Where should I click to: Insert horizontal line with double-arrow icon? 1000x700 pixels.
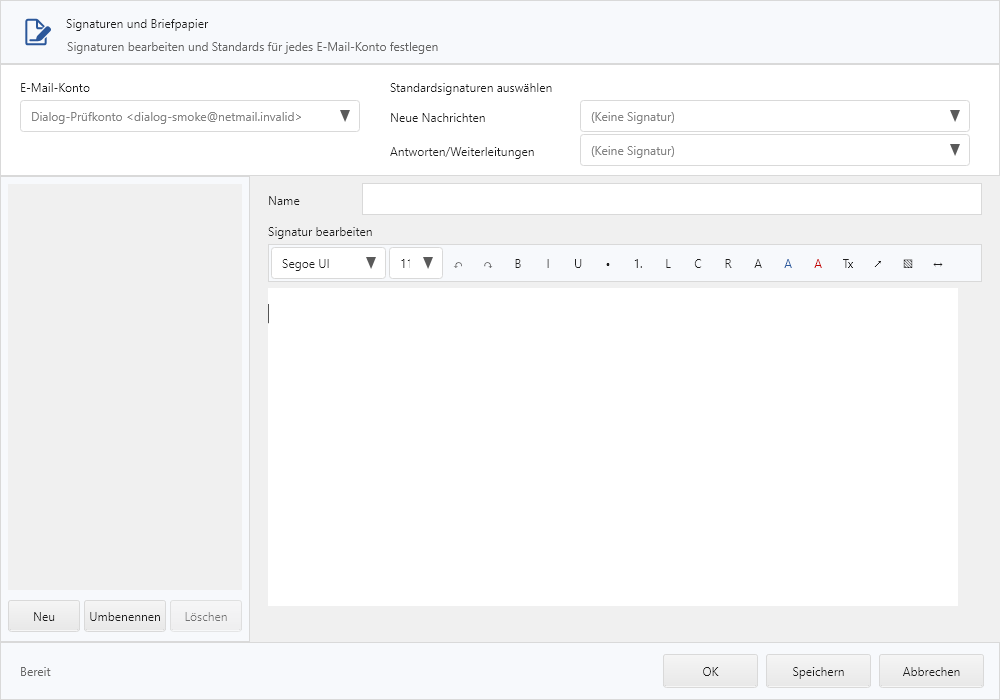pyautogui.click(x=938, y=264)
